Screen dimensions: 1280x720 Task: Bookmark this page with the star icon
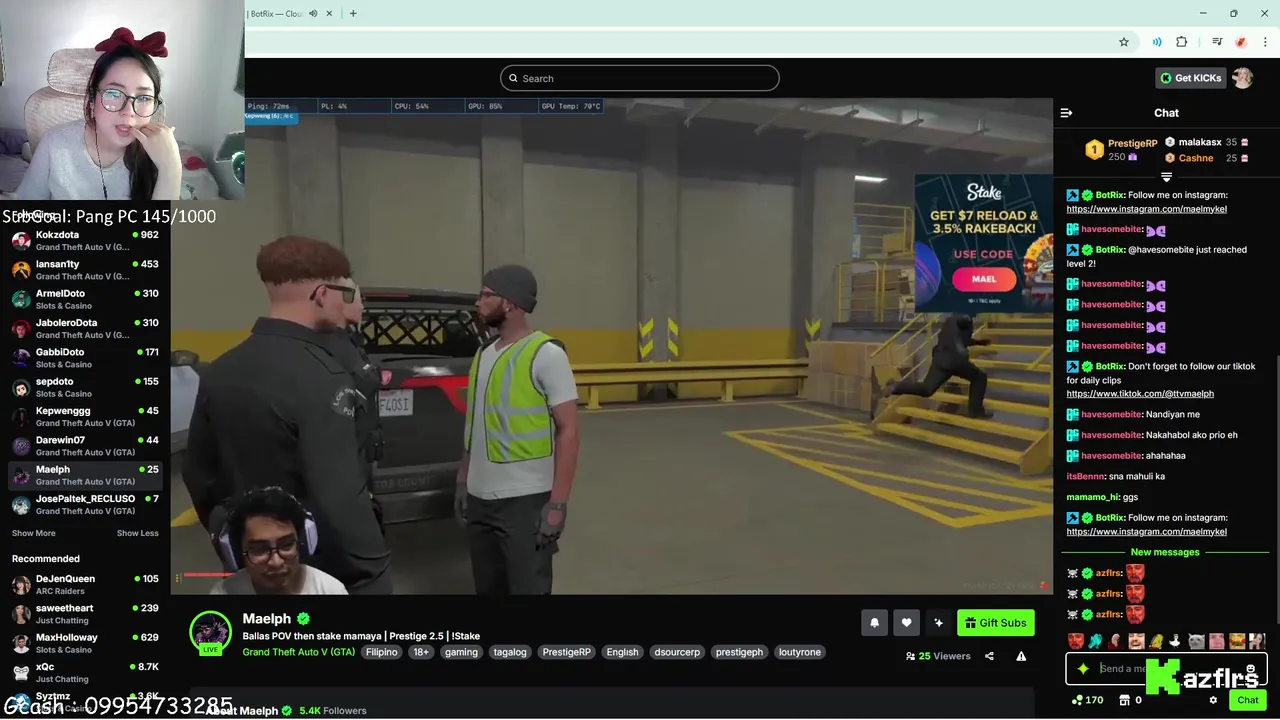point(1124,42)
